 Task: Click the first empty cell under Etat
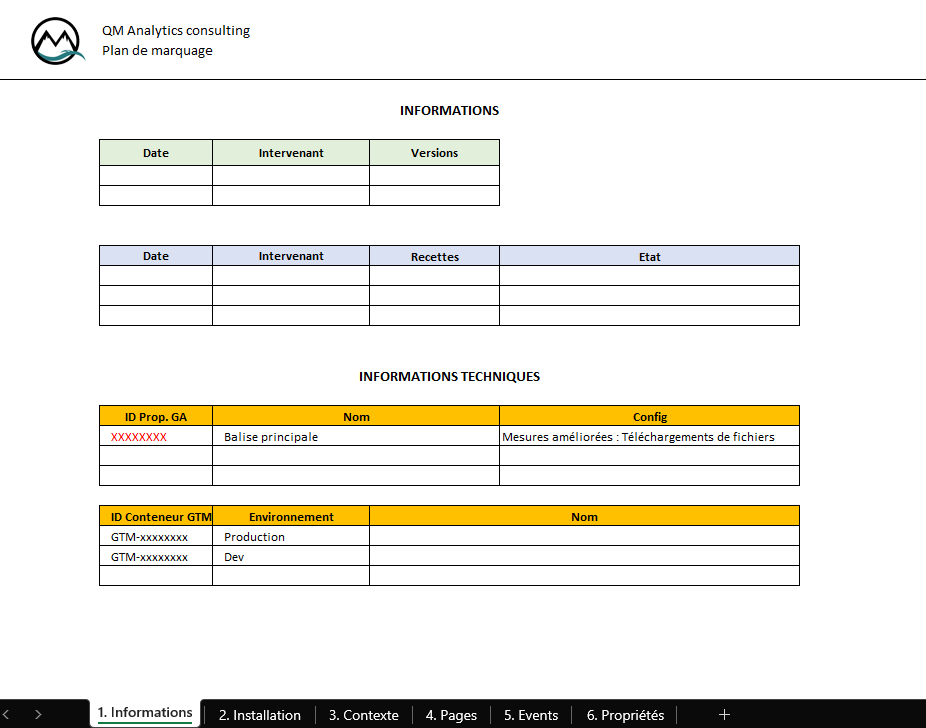pyautogui.click(x=650, y=276)
